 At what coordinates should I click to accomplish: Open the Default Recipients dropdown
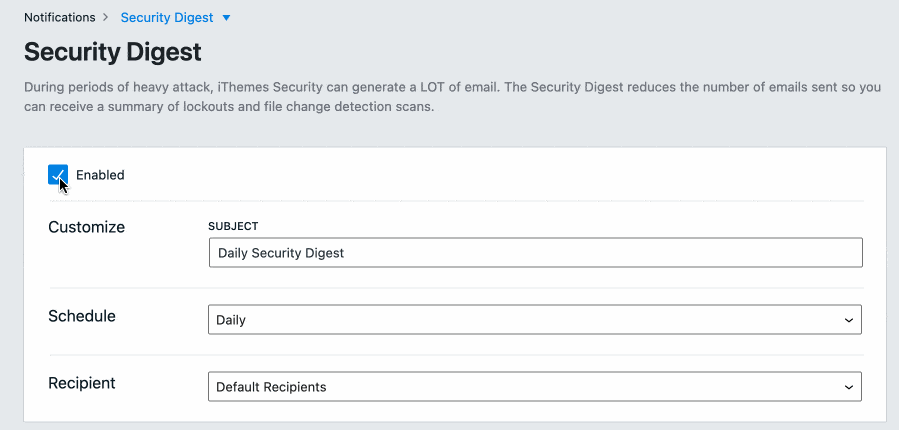pyautogui.click(x=535, y=387)
